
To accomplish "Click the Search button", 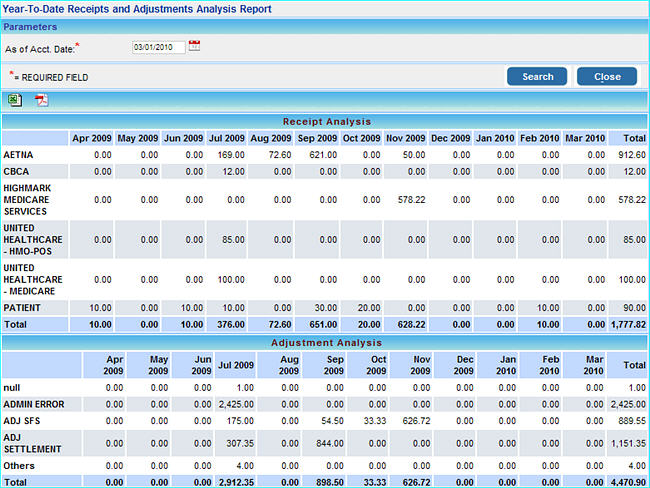I will click(x=537, y=76).
